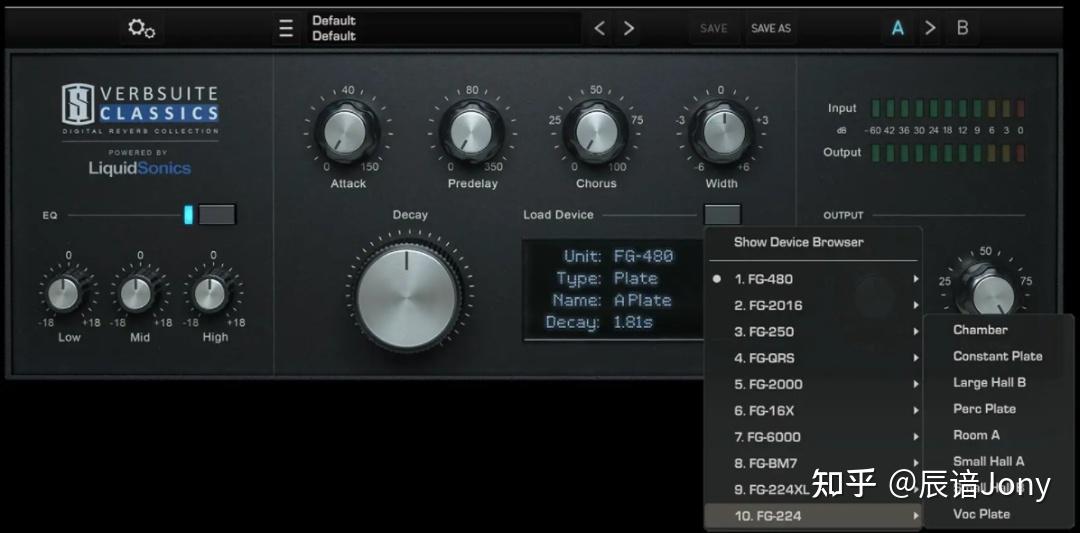Open the preset list hamburger menu
Viewport: 1080px width, 533px height.
click(x=286, y=29)
